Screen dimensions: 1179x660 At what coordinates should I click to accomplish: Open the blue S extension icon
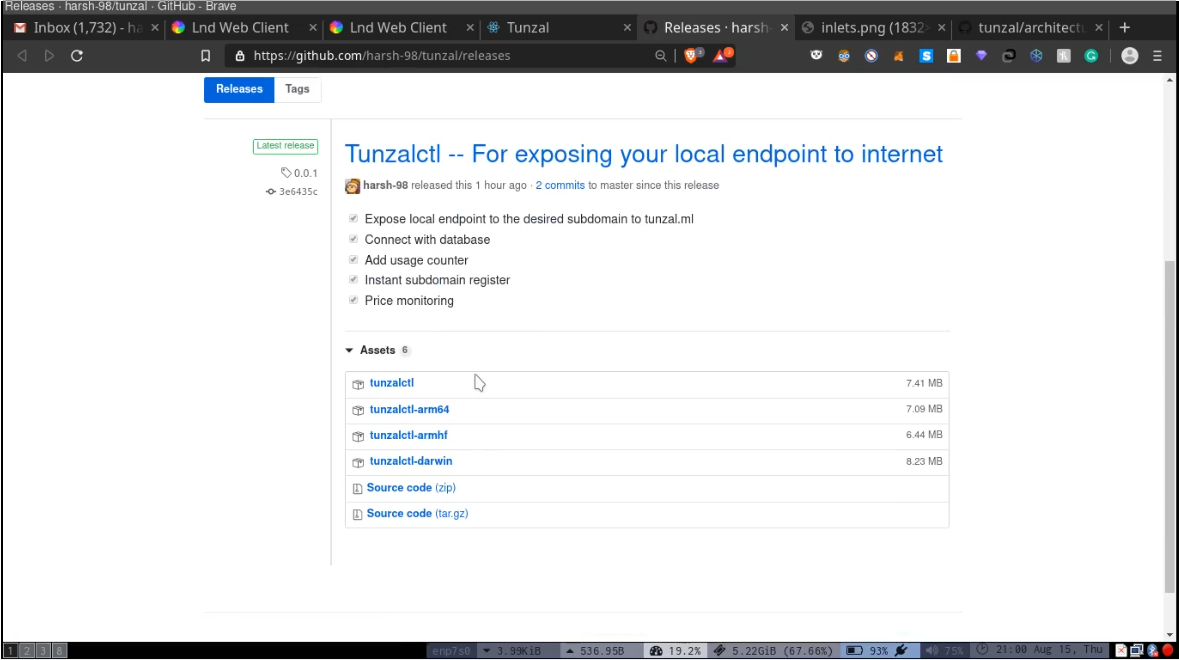(926, 56)
